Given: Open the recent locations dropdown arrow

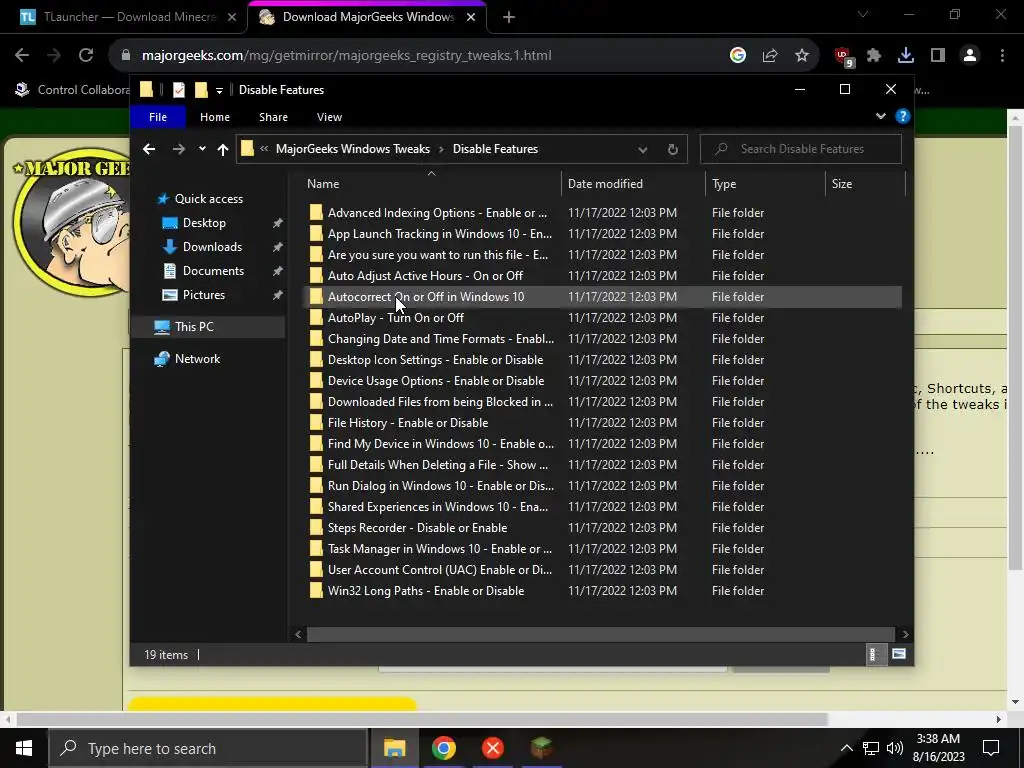Looking at the screenshot, I should [x=202, y=149].
